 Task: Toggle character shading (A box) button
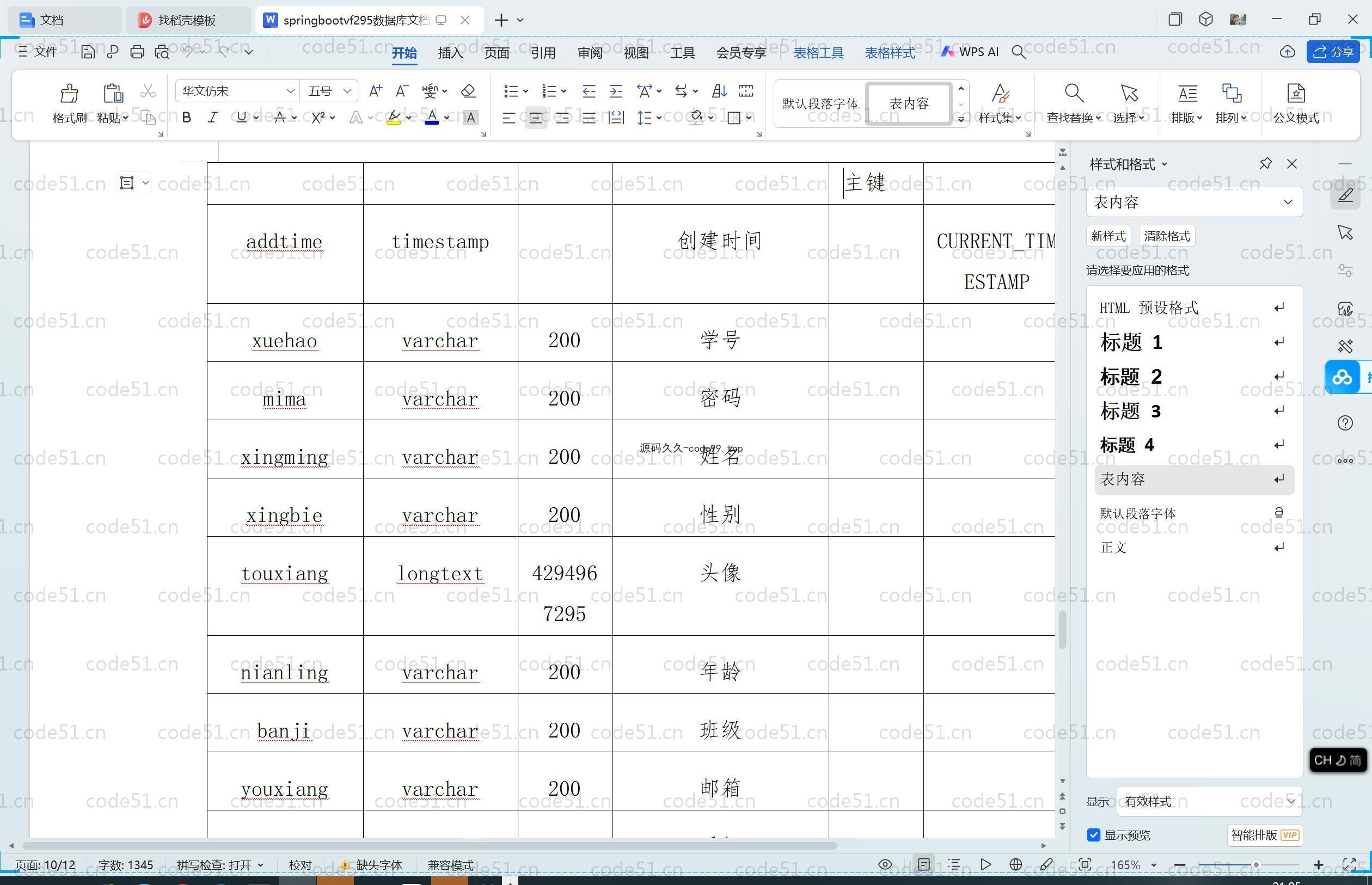(x=470, y=118)
